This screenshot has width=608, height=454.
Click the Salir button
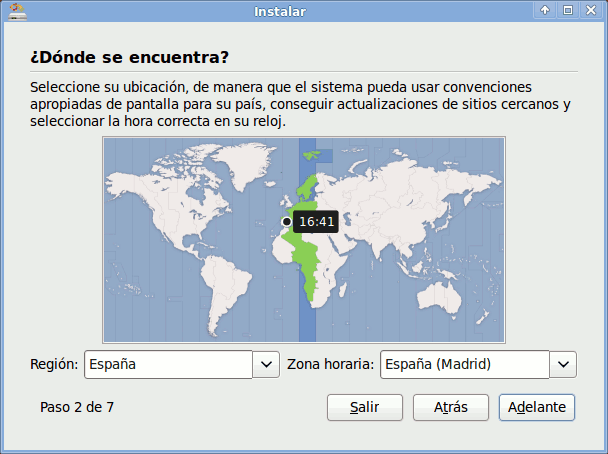click(365, 407)
